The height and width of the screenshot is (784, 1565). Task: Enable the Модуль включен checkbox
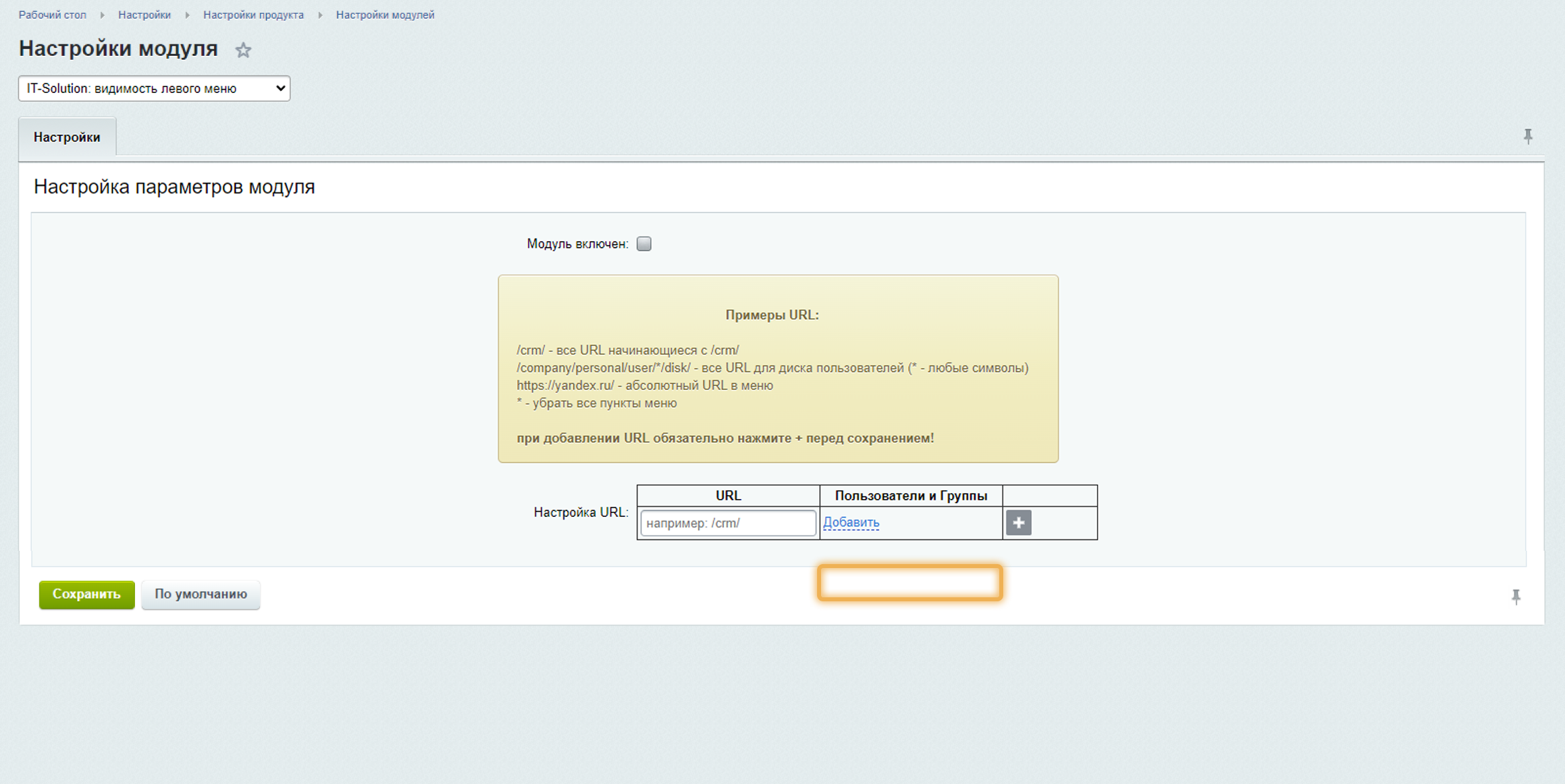coord(644,244)
